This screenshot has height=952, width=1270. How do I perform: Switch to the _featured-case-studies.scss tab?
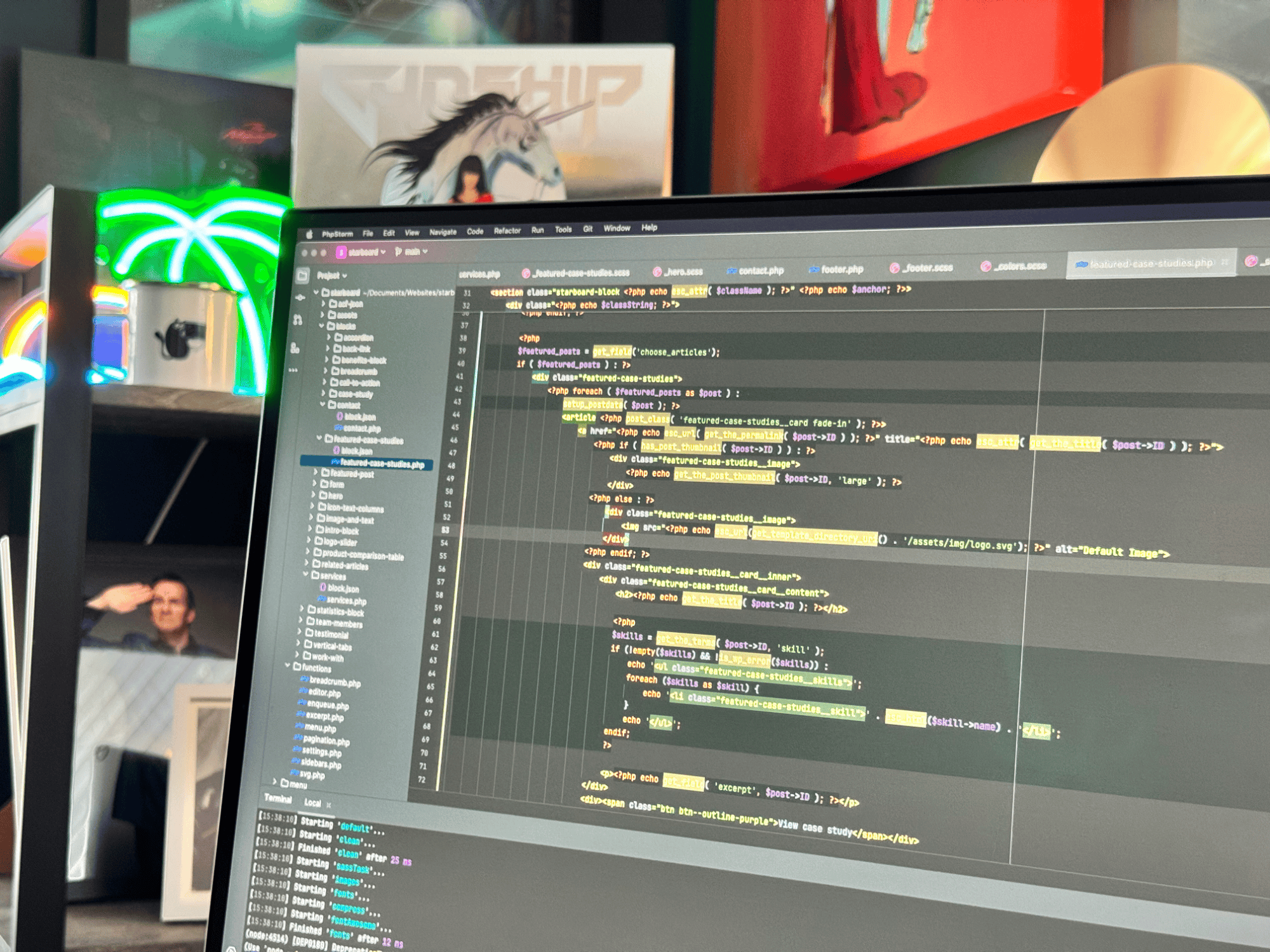pos(577,273)
